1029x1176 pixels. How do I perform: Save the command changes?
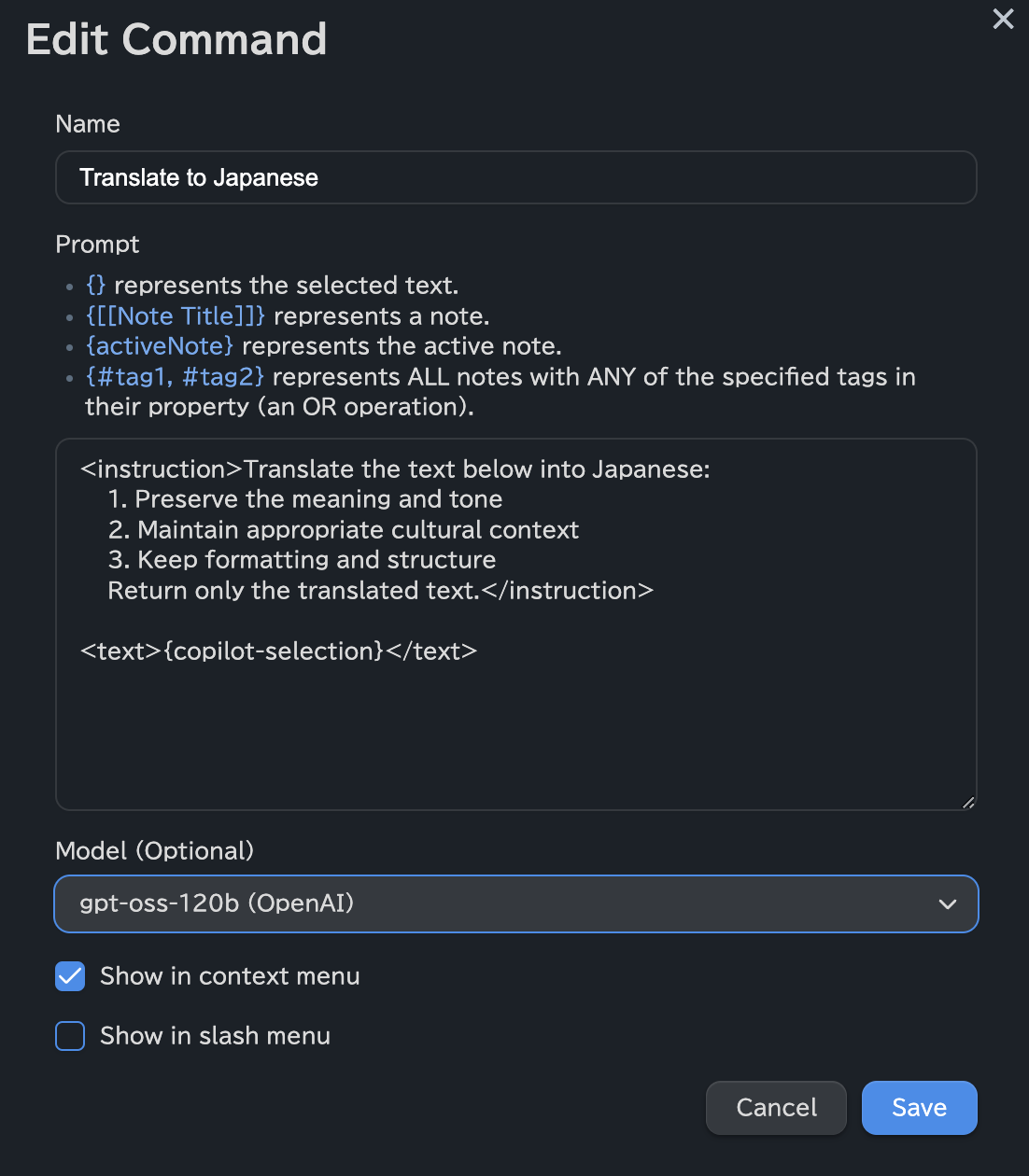(x=919, y=1108)
